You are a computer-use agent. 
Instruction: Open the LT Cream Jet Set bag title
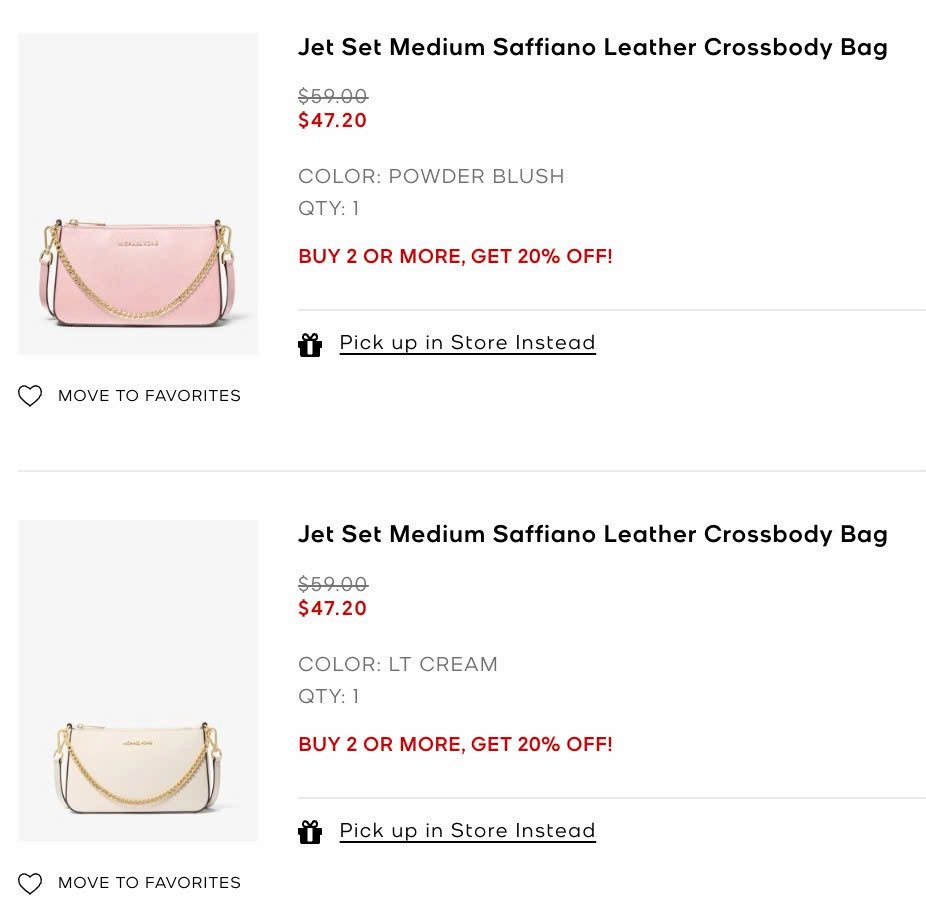(x=592, y=534)
